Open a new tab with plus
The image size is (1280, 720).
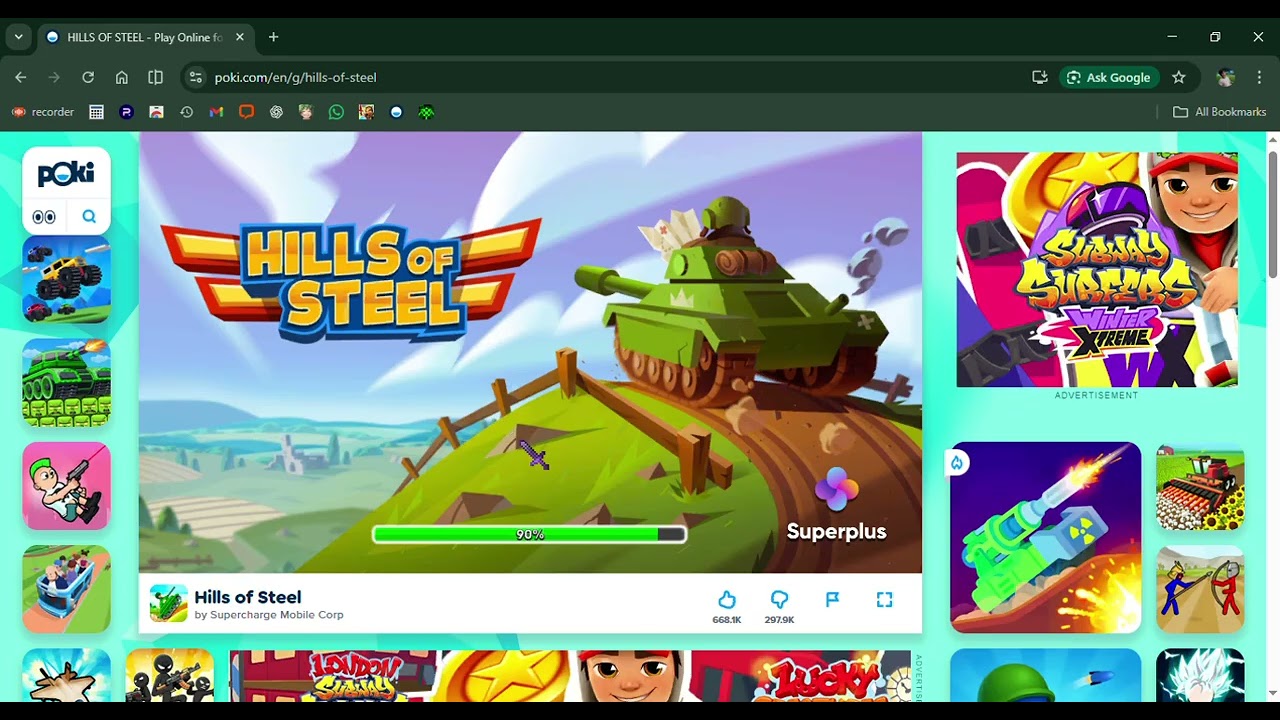pos(273,37)
